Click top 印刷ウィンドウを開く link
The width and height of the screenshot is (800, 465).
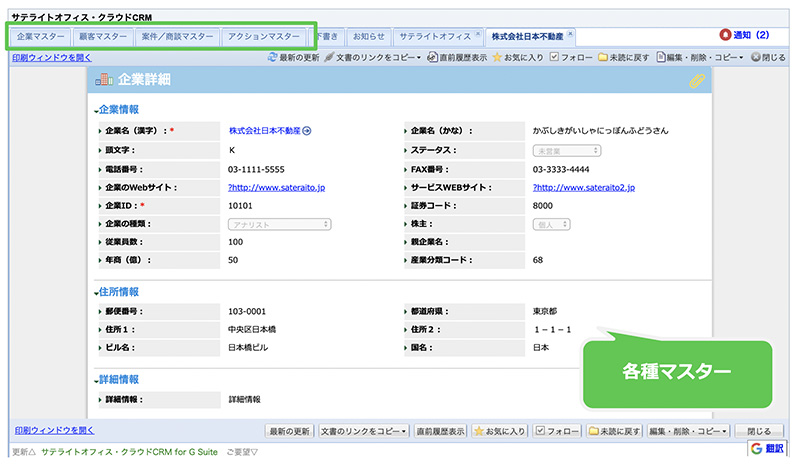coord(52,58)
